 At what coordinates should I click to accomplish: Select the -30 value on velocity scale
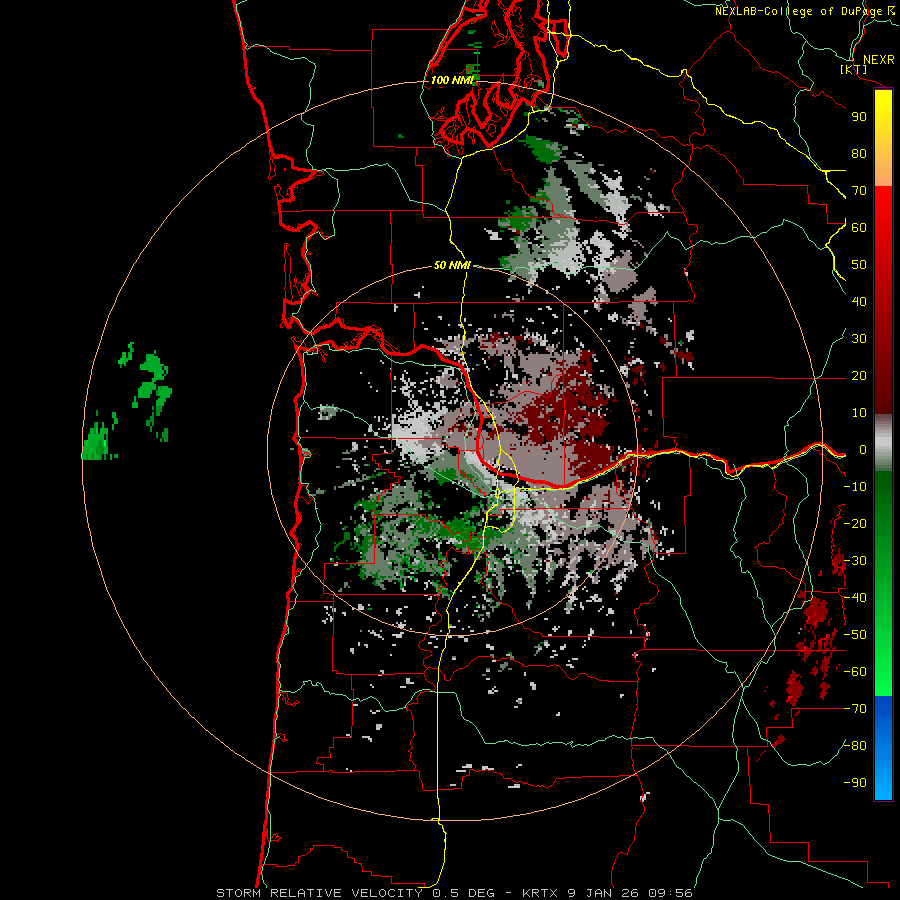pos(855,561)
